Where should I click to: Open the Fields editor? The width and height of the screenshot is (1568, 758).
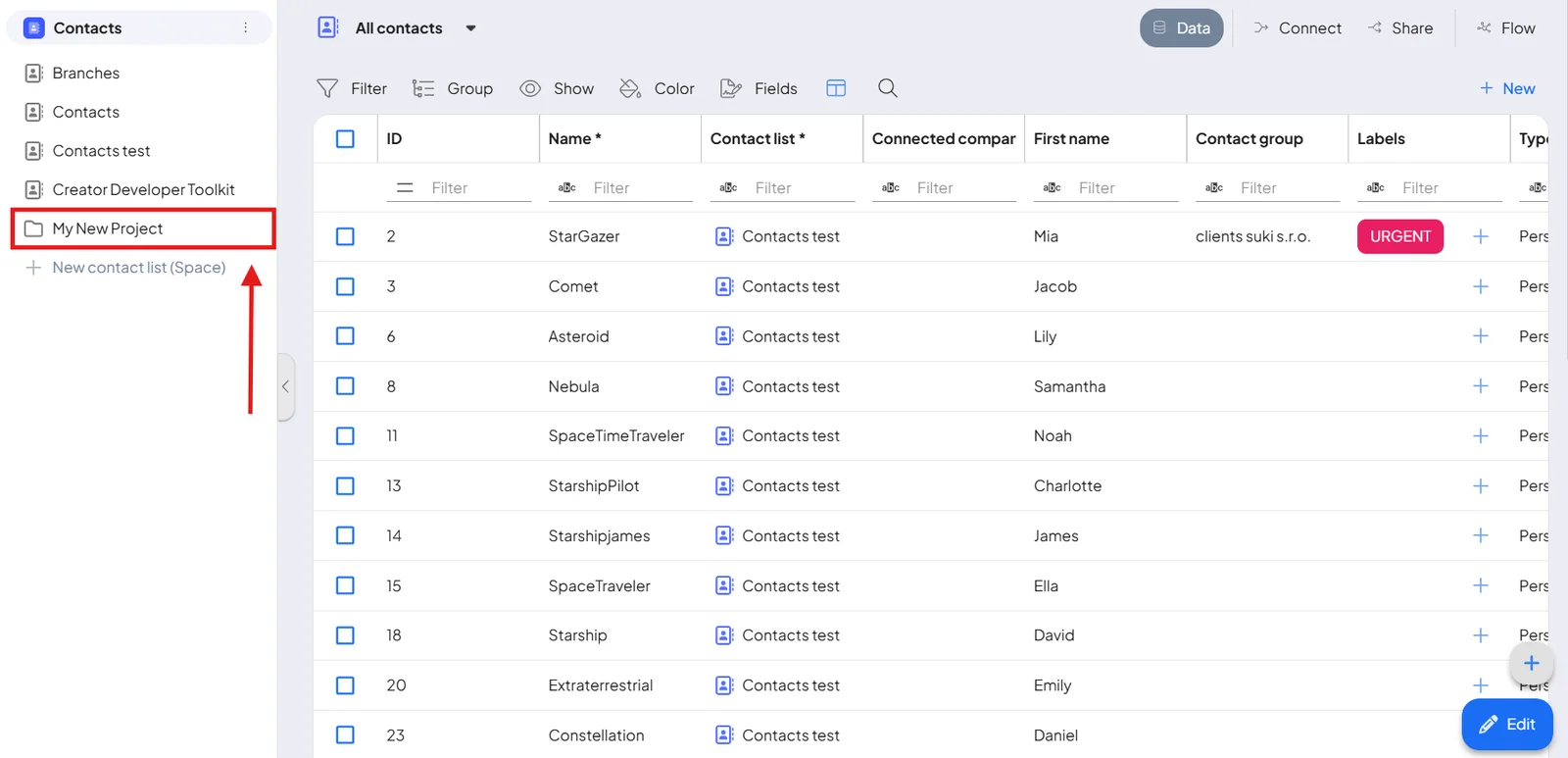(x=759, y=88)
